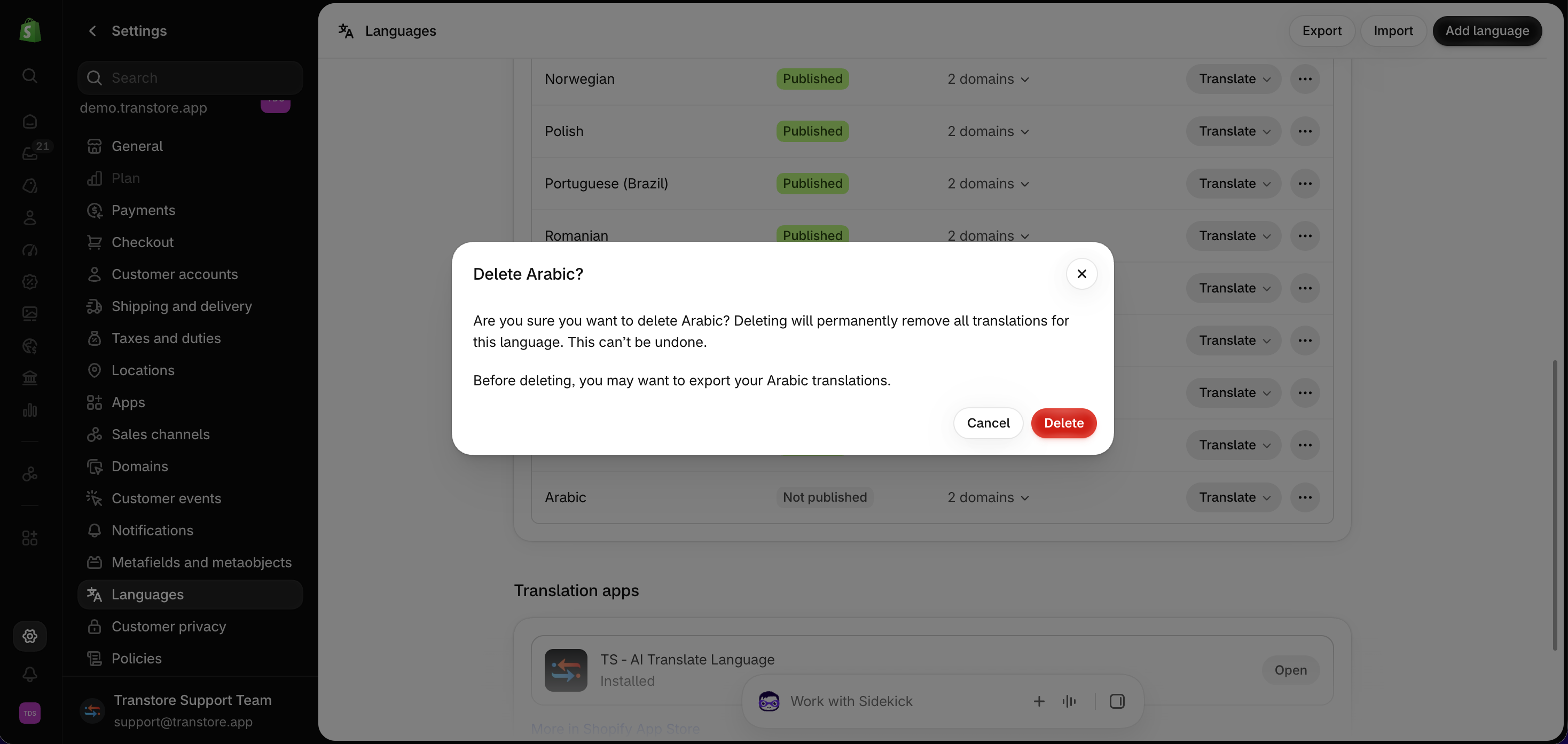
Task: Click Sidekick voice input icon
Action: [x=1069, y=701]
